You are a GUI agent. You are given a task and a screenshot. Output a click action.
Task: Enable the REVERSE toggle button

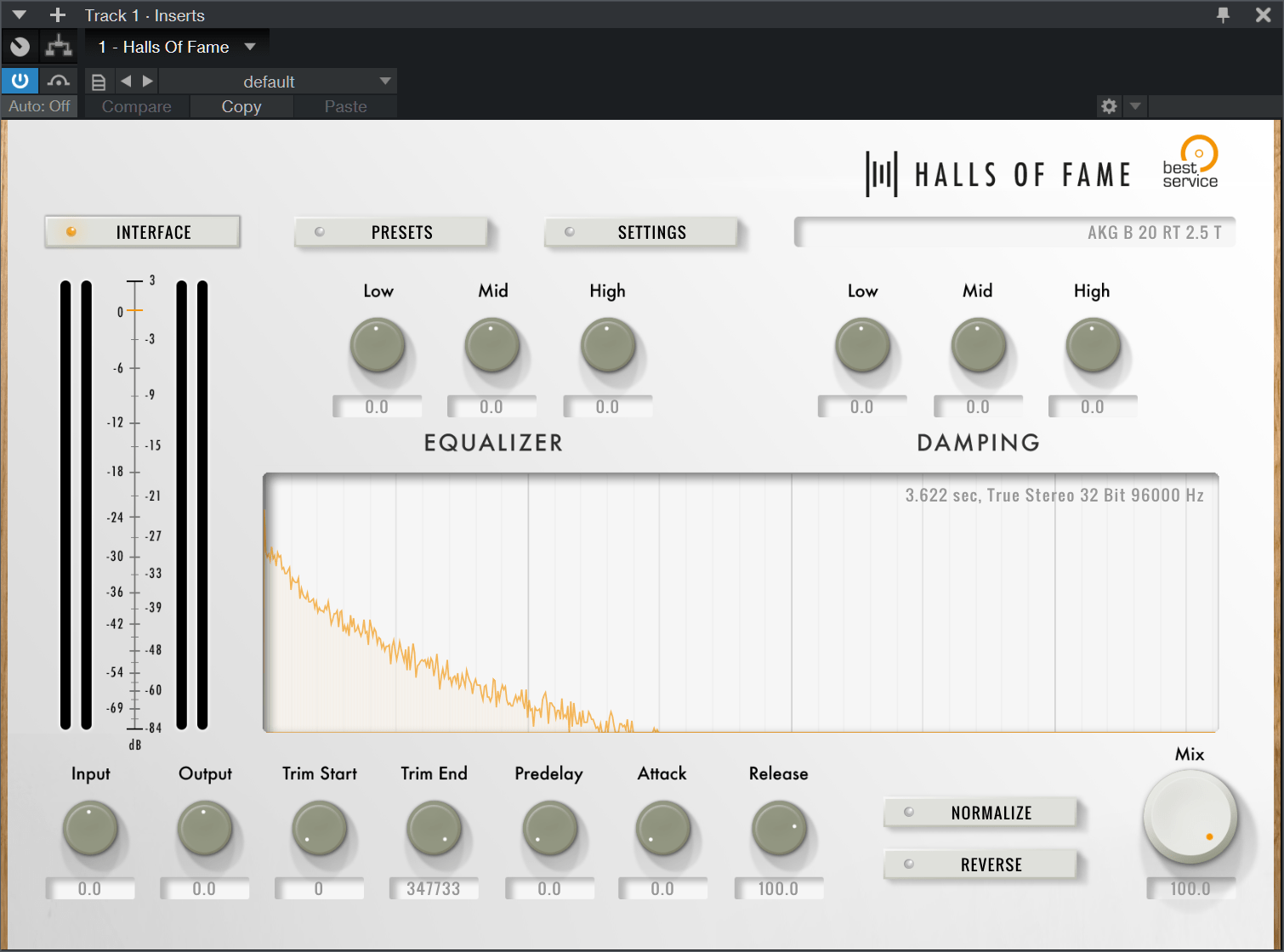pyautogui.click(x=980, y=864)
